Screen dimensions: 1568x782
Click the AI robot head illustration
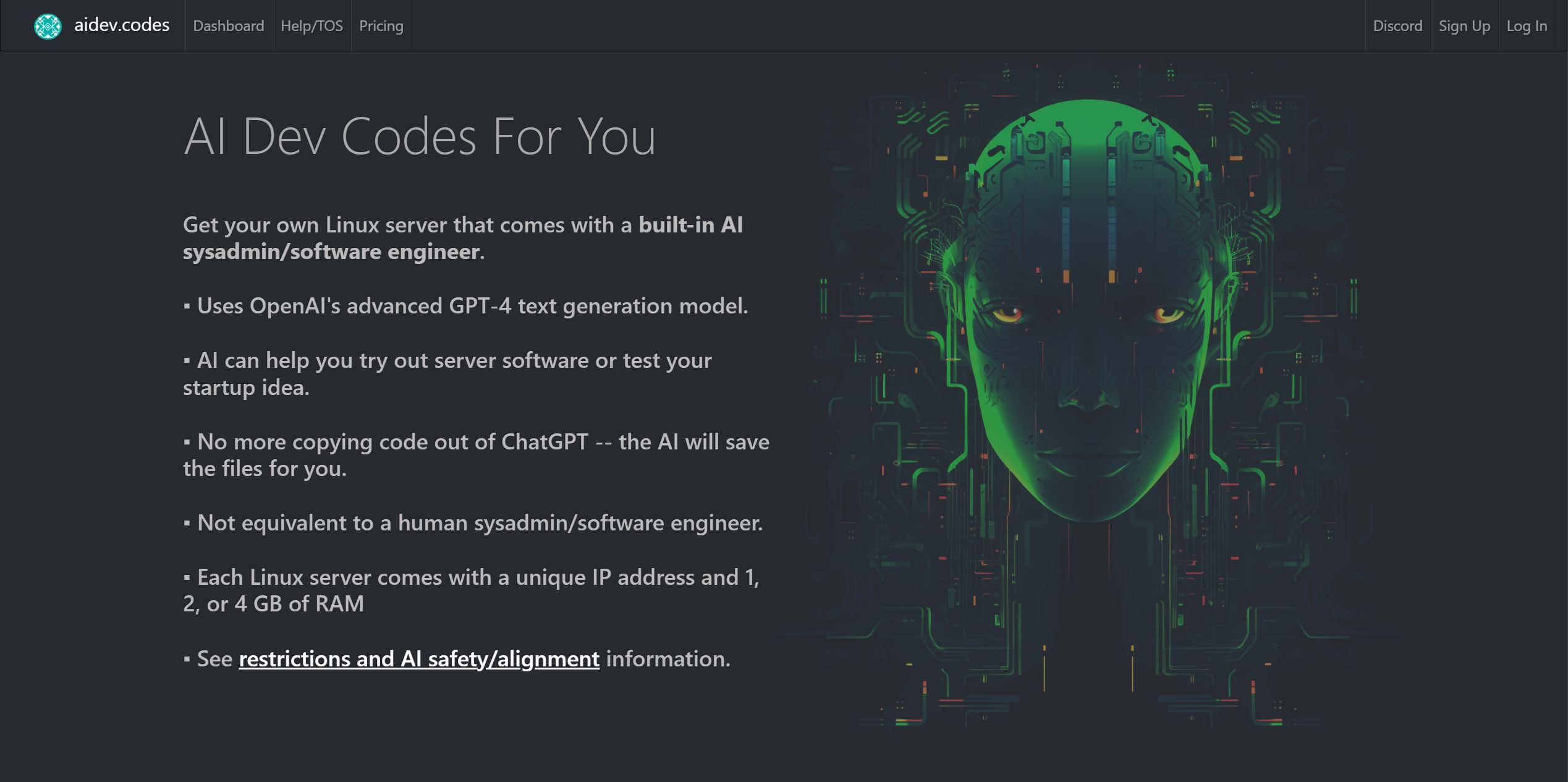pyautogui.click(x=1088, y=396)
